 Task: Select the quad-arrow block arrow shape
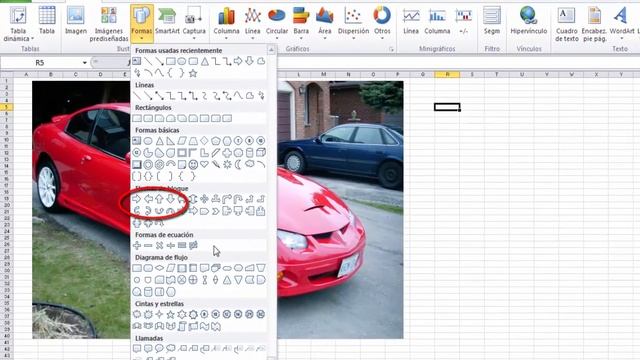[204, 199]
